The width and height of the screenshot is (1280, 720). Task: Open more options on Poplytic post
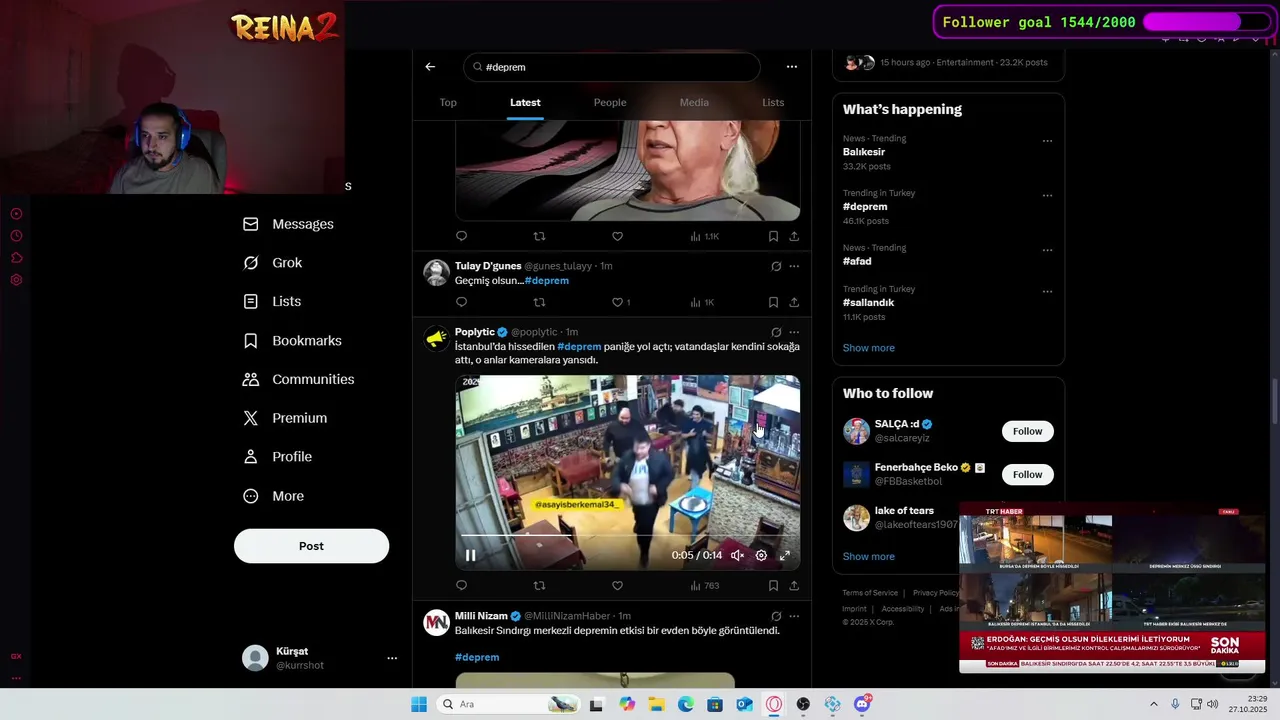(x=794, y=332)
